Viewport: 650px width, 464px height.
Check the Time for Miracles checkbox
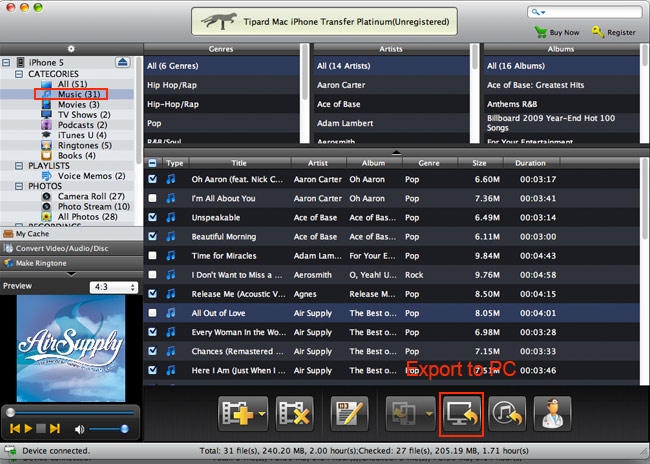[x=153, y=255]
